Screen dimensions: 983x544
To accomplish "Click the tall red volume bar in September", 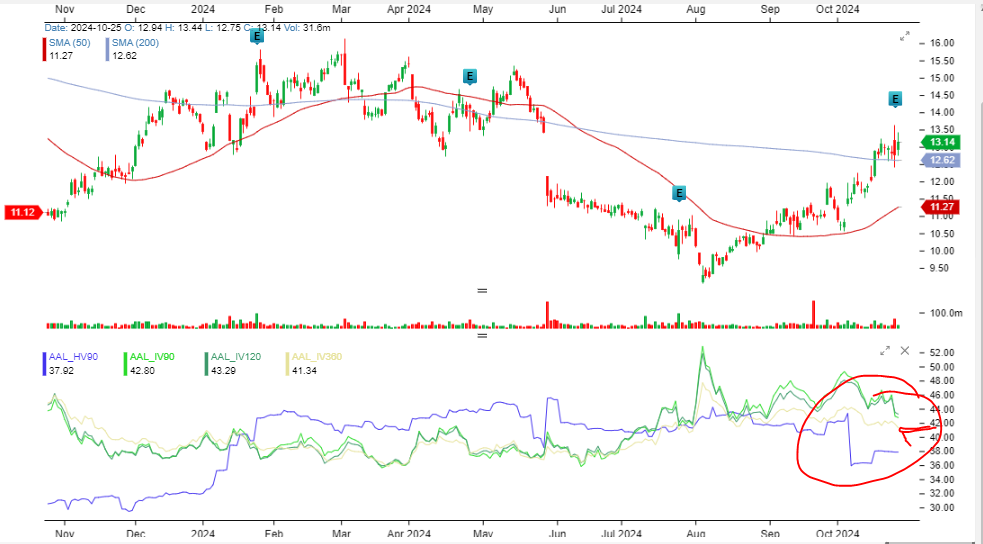I will click(x=814, y=314).
